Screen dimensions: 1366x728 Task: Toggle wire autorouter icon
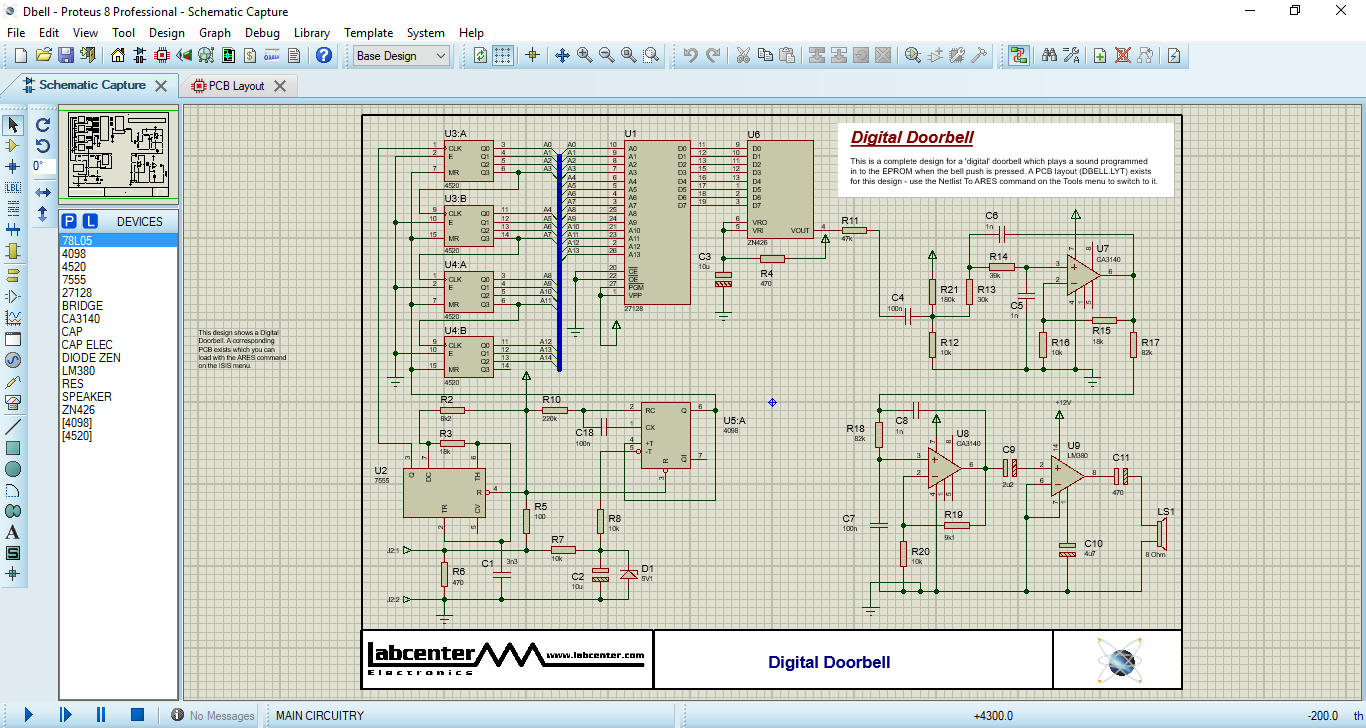pyautogui.click(x=1019, y=56)
